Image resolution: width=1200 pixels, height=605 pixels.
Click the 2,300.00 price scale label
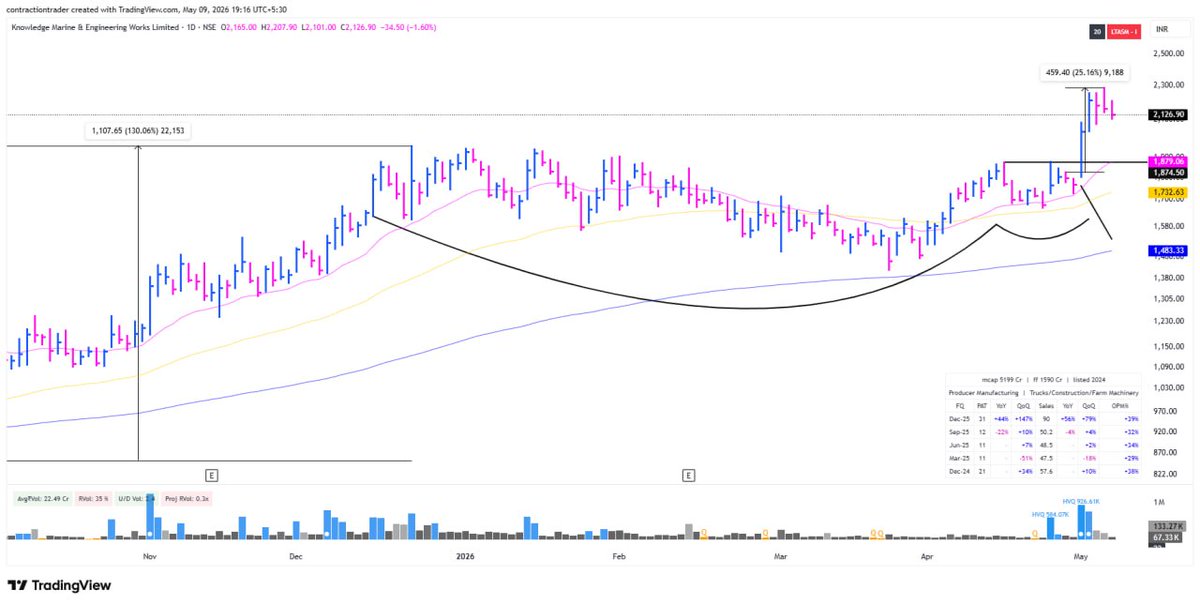pyautogui.click(x=1168, y=85)
